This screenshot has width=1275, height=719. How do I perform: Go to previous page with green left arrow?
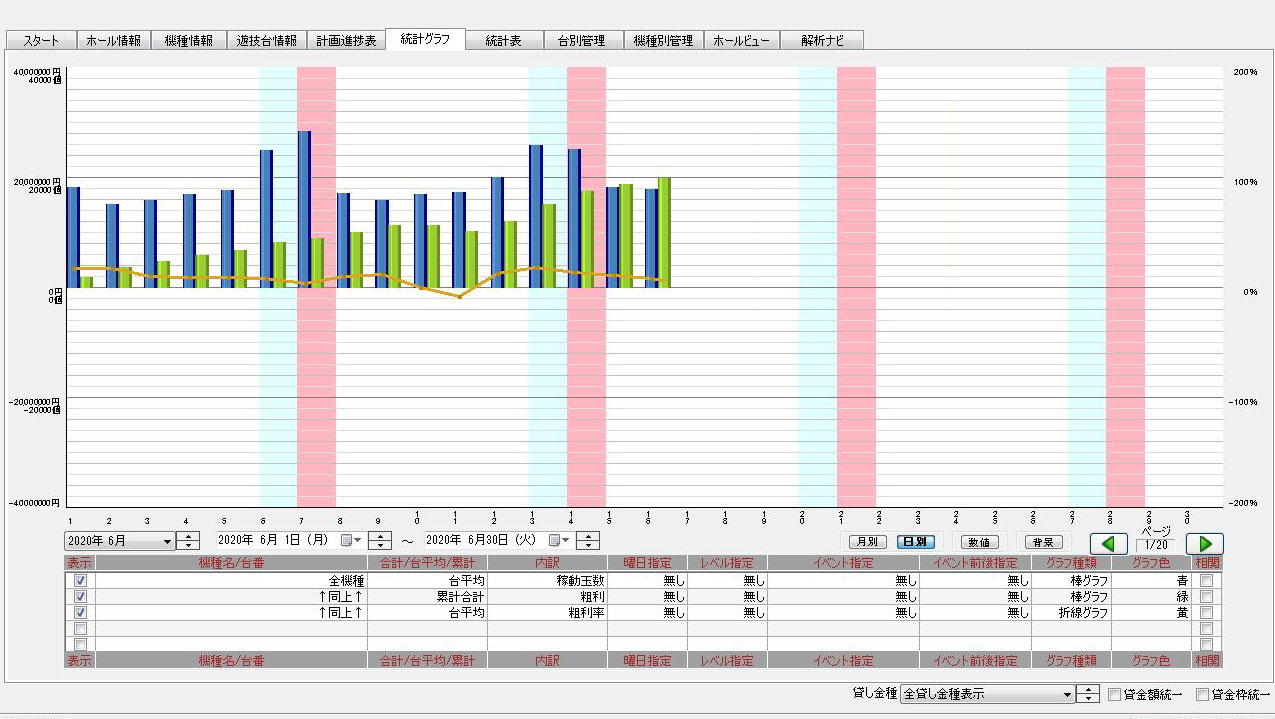pyautogui.click(x=1108, y=544)
